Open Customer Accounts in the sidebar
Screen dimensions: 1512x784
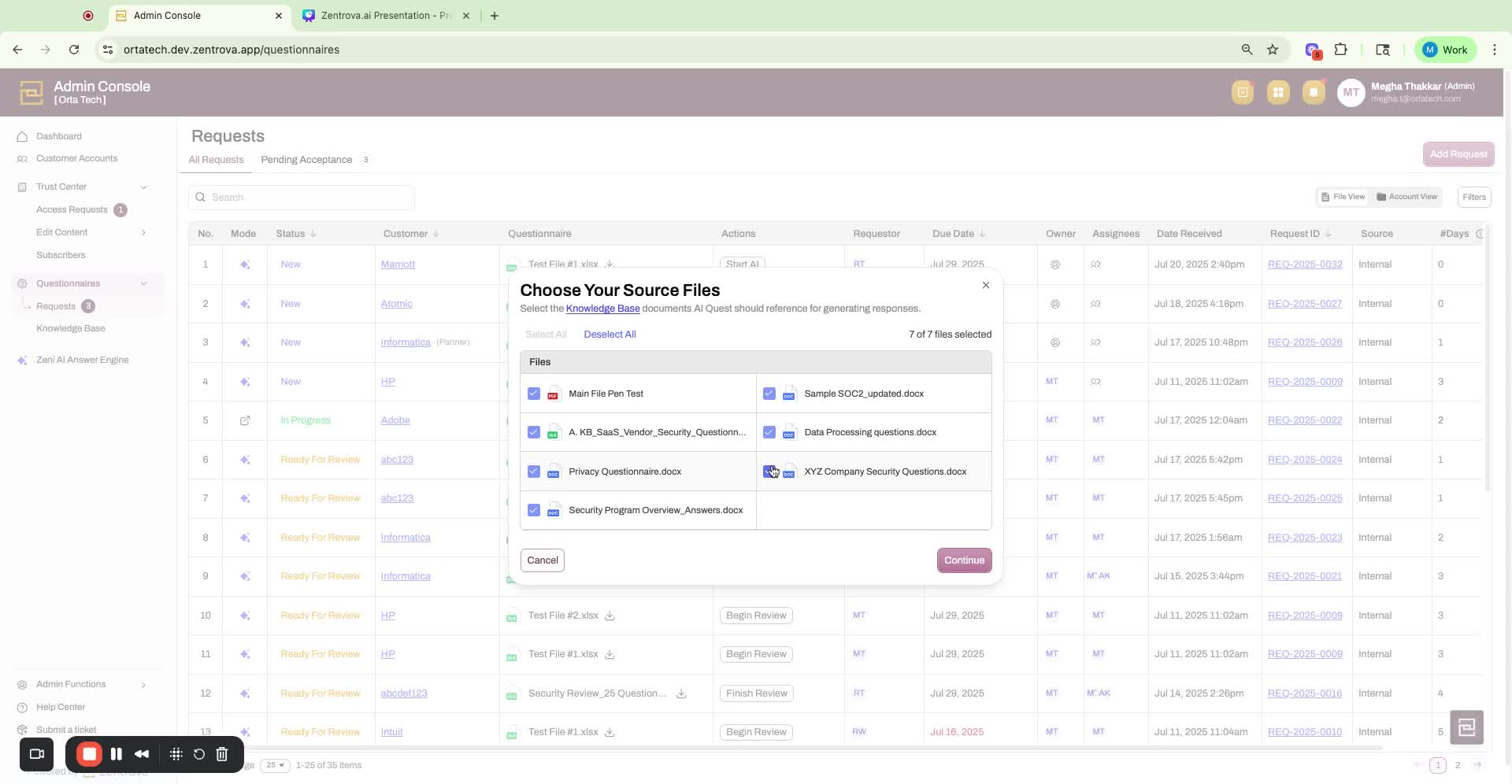pos(76,158)
